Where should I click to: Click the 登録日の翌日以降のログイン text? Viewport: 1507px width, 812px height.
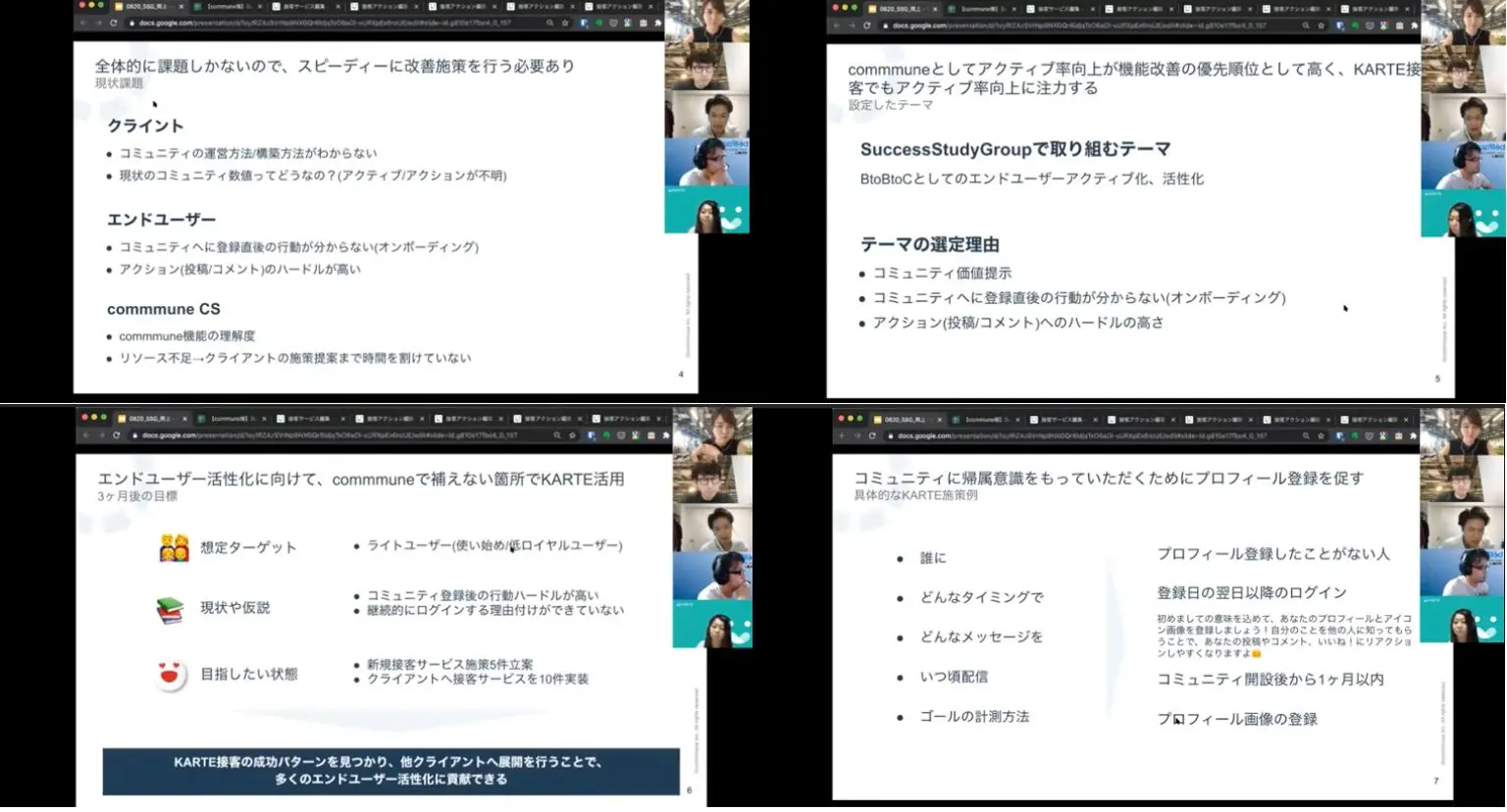pyautogui.click(x=1252, y=592)
